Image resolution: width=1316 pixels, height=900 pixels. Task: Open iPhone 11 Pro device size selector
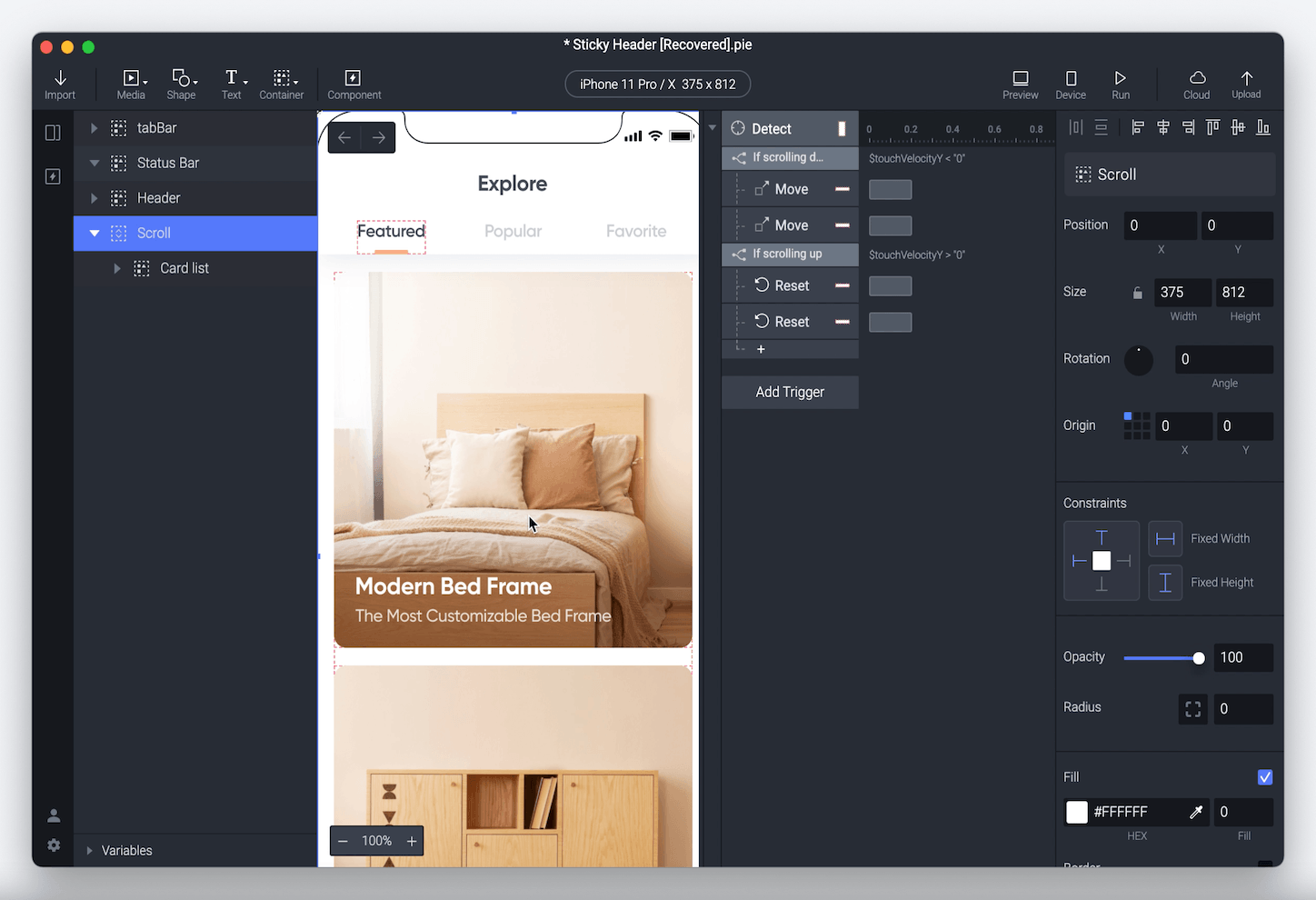[x=658, y=85]
